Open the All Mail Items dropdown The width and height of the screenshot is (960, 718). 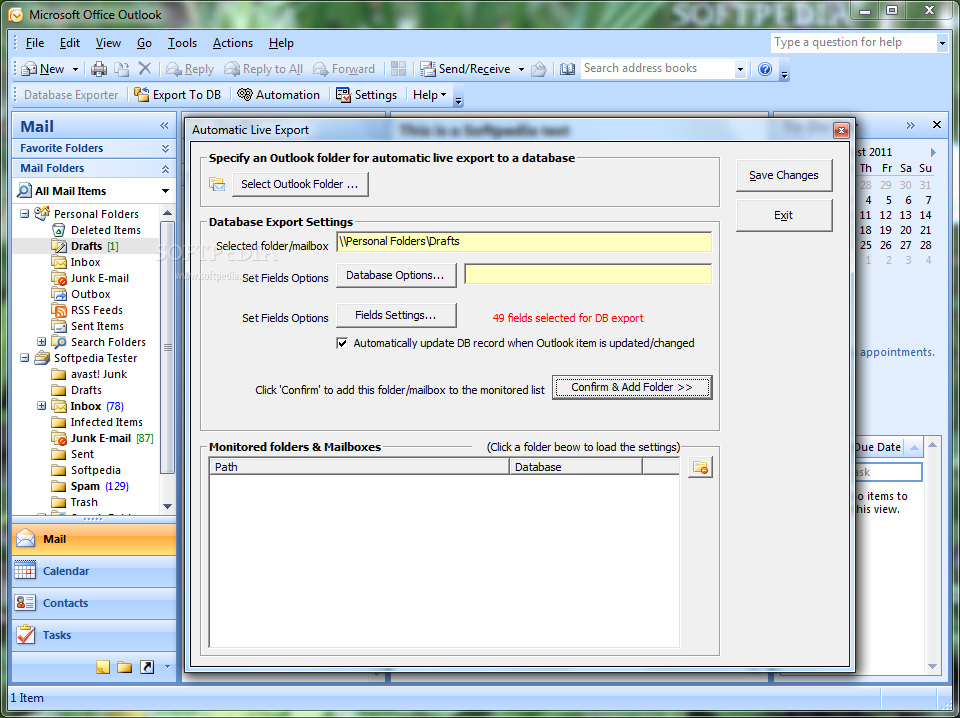(x=165, y=191)
